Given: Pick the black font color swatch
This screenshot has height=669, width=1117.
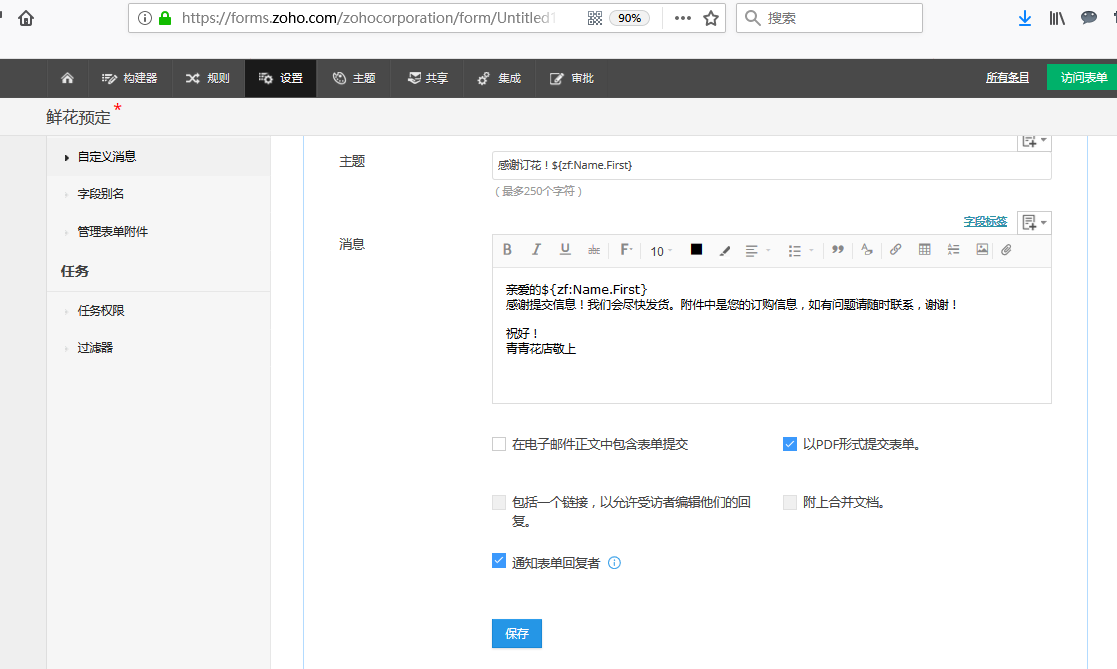Looking at the screenshot, I should tap(696, 250).
